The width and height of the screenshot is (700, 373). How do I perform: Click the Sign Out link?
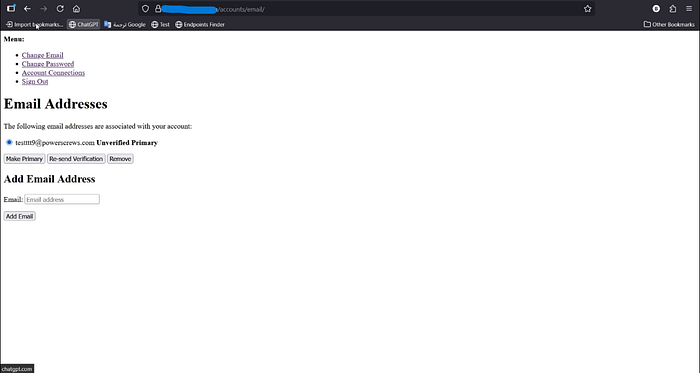coord(35,81)
